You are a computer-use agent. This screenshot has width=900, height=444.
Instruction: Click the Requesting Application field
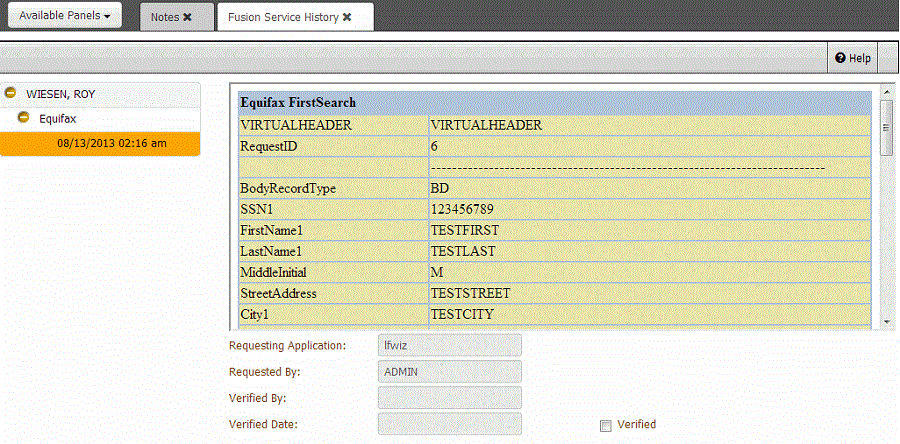click(450, 345)
